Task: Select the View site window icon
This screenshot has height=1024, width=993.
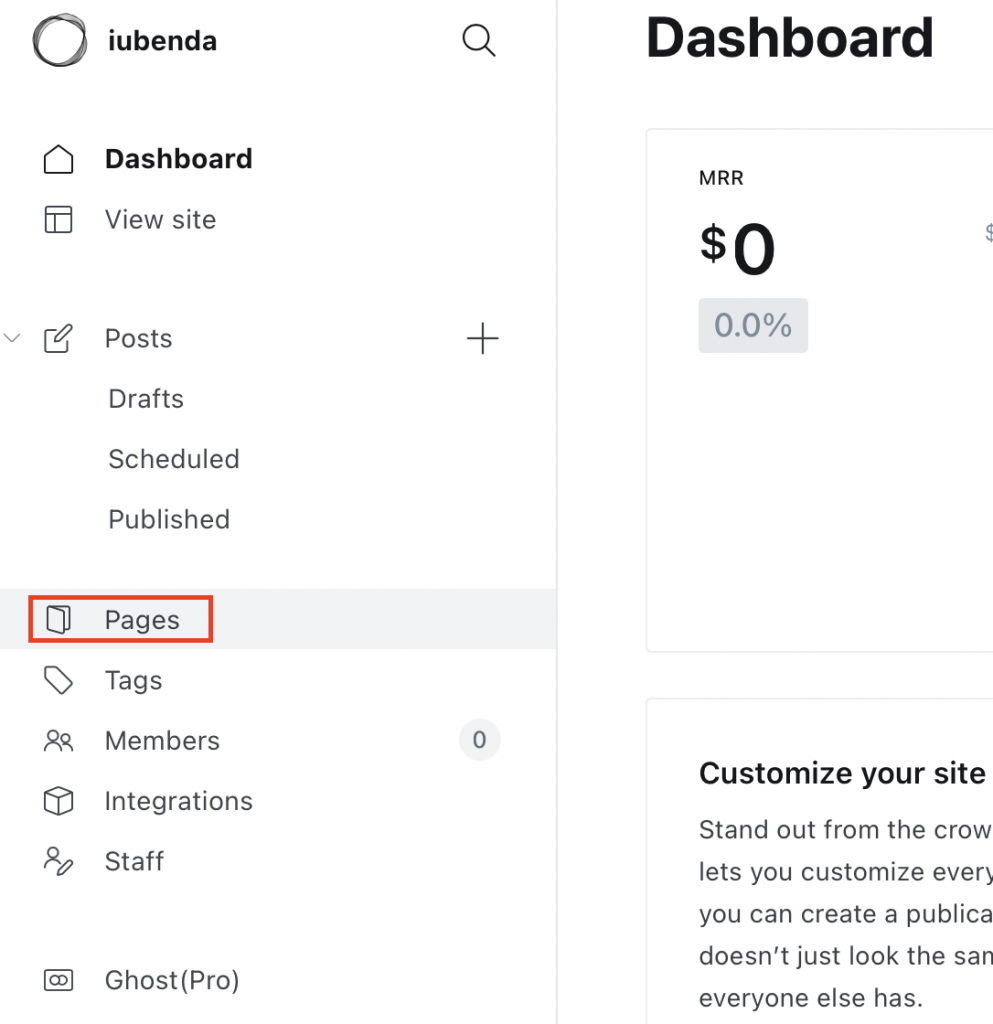Action: 58,219
